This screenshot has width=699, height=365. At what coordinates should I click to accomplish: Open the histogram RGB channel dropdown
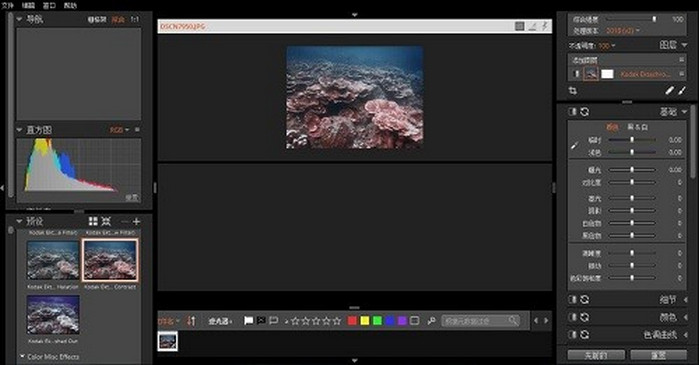pos(119,130)
